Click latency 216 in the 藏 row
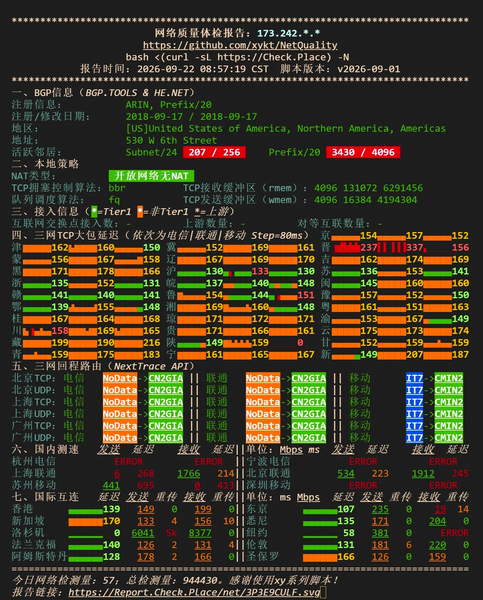The width and height of the screenshot is (483, 600). [152, 342]
